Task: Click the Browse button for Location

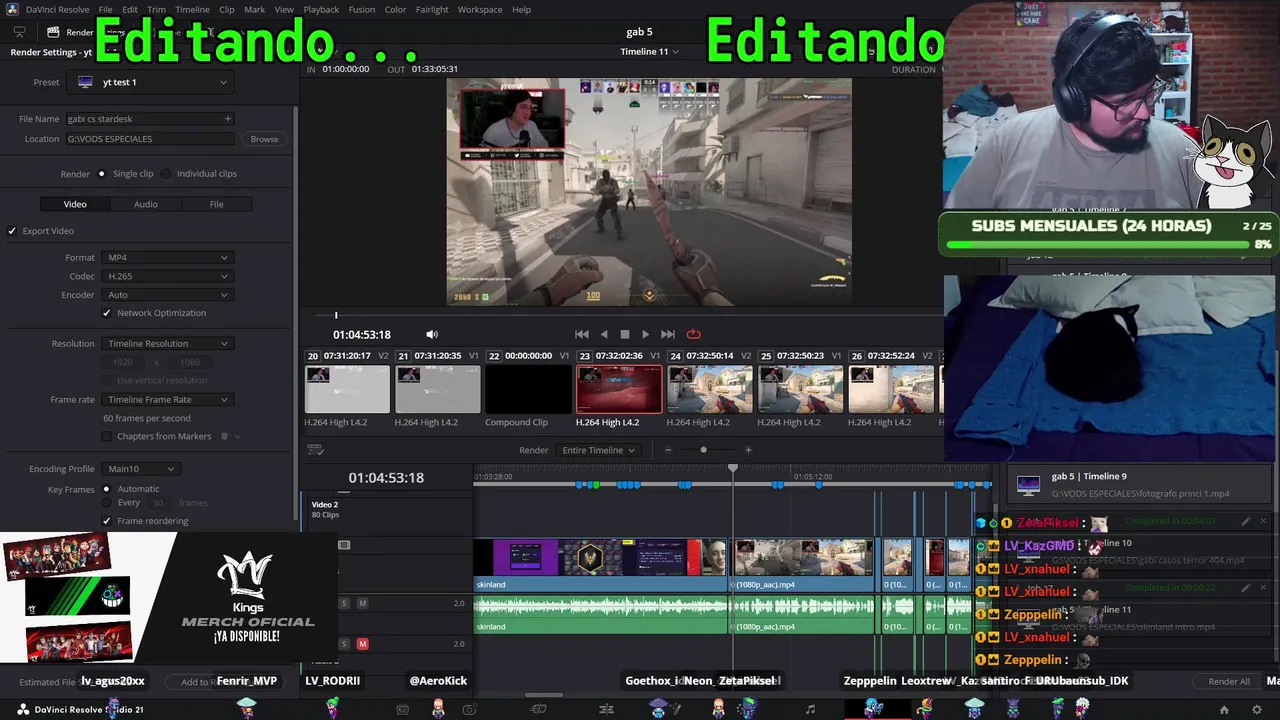Action: (x=264, y=139)
